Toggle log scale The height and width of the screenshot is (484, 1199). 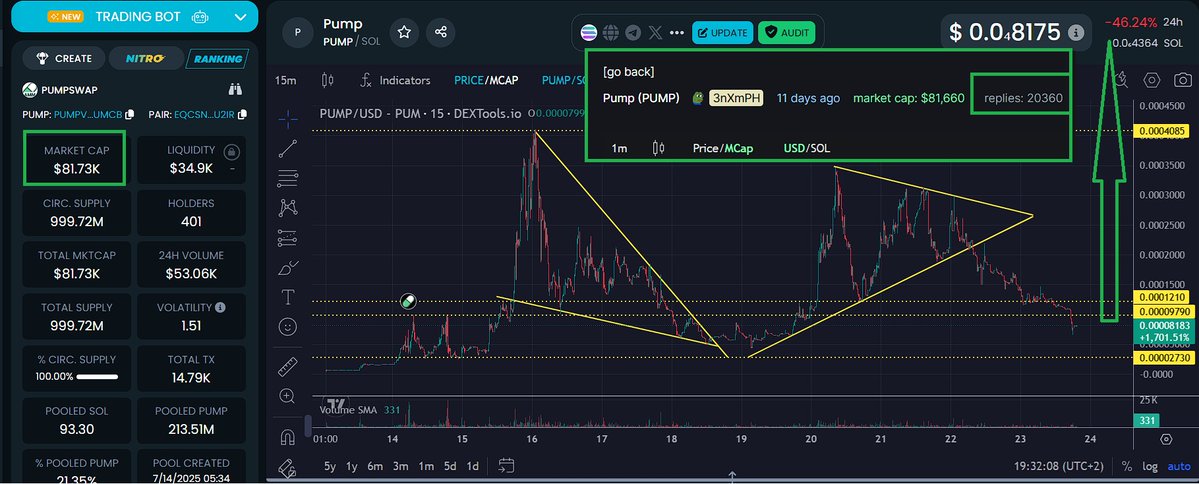point(1150,466)
